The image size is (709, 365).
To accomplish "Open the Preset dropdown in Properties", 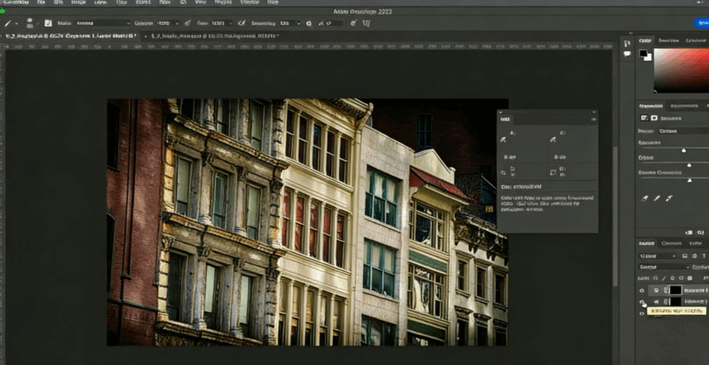I will (683, 131).
